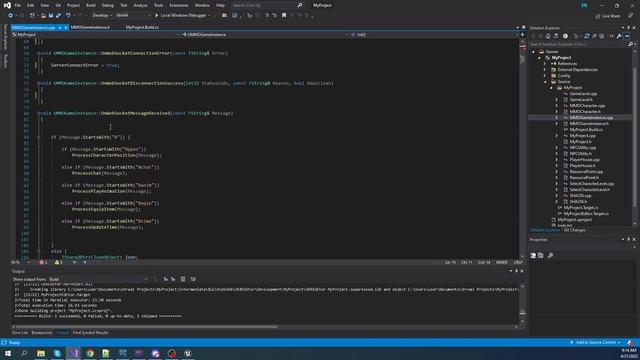
Task: Open the MyProject scope dropdown above editor
Action: pos(96,35)
